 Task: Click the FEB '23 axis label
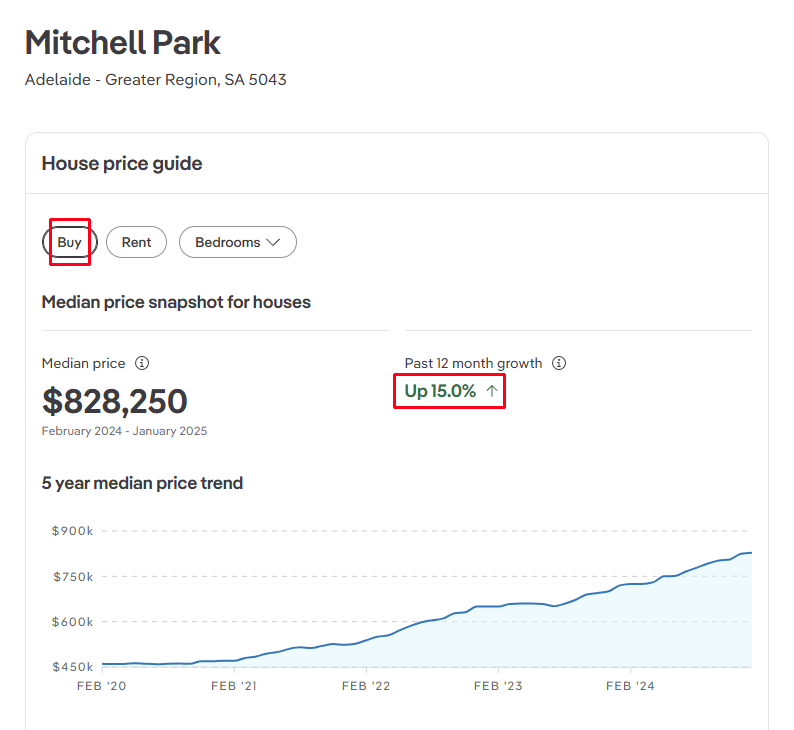pos(498,686)
